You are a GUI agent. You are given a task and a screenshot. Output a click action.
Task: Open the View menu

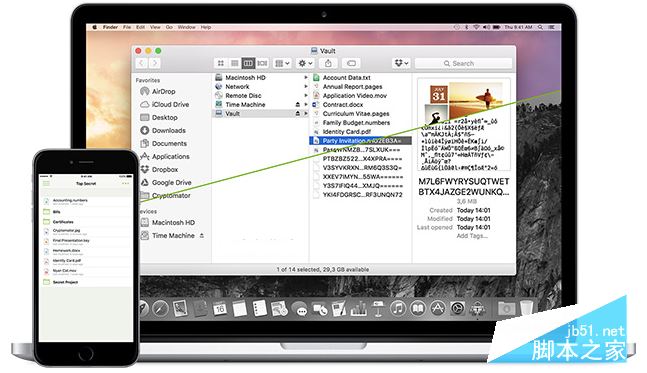click(x=155, y=27)
